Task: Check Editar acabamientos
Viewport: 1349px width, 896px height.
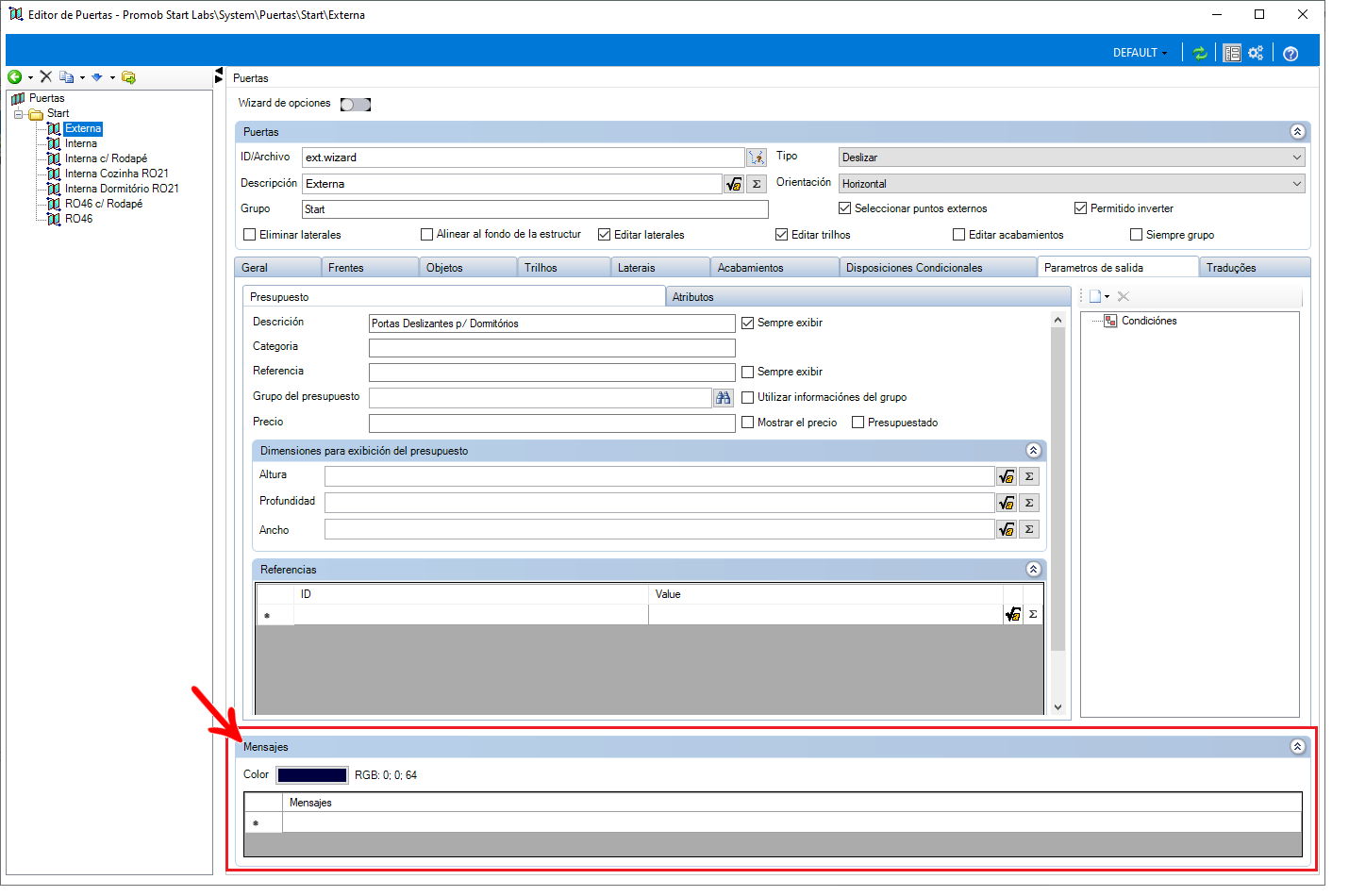Action: [958, 235]
